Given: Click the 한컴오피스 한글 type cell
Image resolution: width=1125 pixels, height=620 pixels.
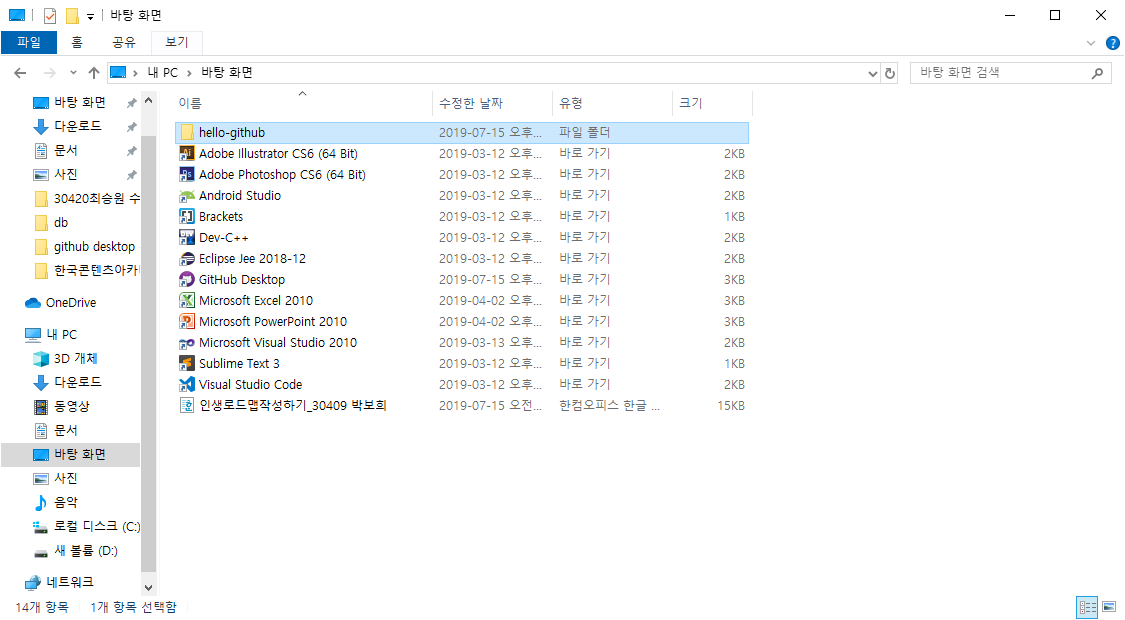Looking at the screenshot, I should [609, 405].
